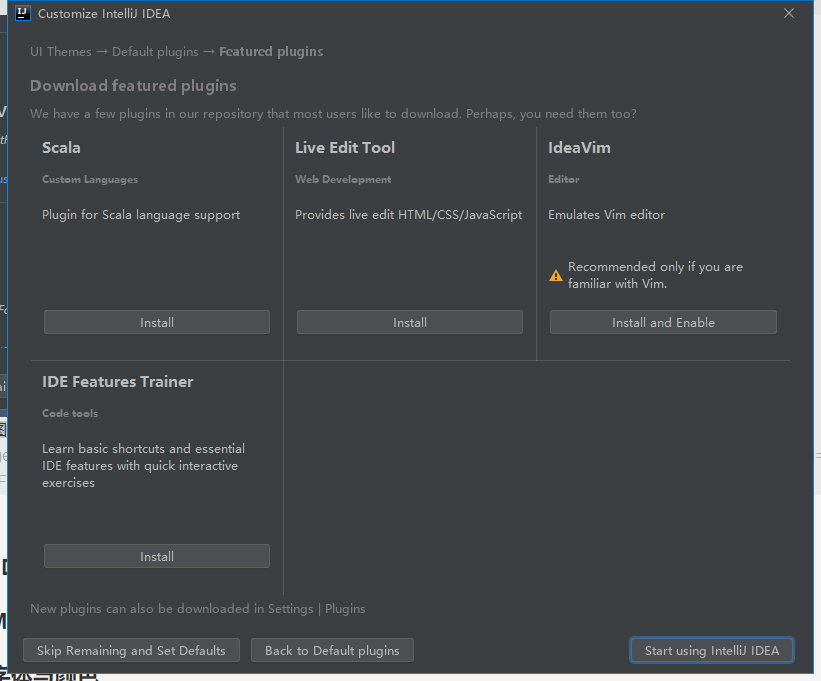Go Back to Default plugins
The image size is (821, 681).
(x=332, y=650)
